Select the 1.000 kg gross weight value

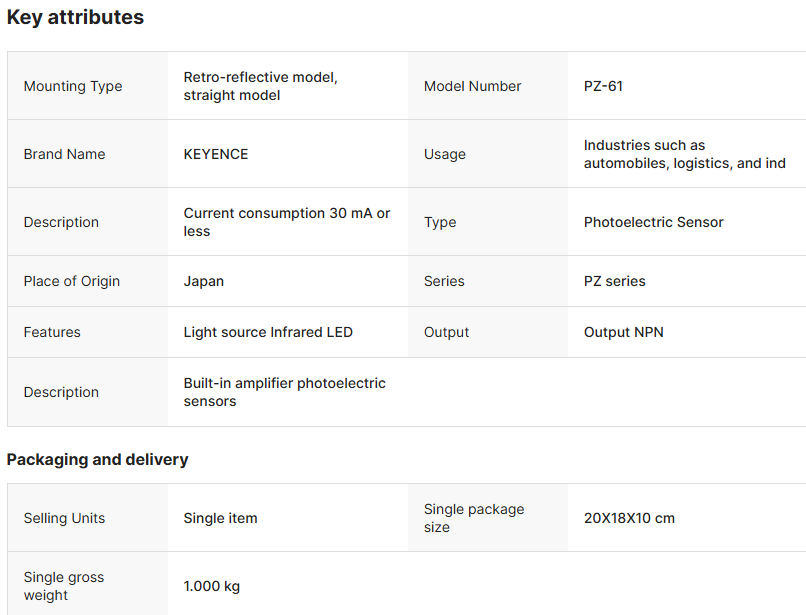click(x=211, y=586)
